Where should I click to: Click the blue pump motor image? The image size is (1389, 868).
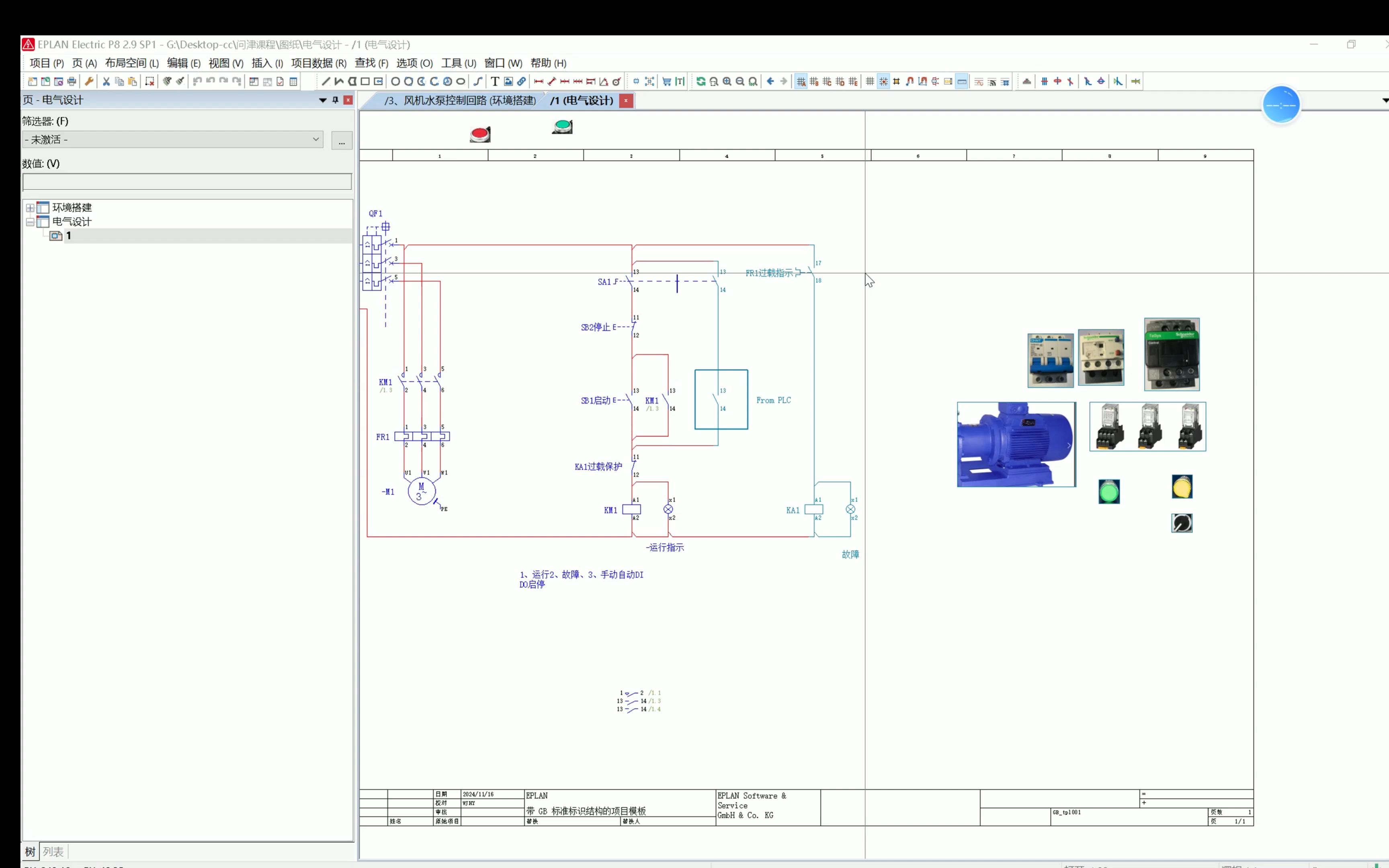click(1016, 444)
